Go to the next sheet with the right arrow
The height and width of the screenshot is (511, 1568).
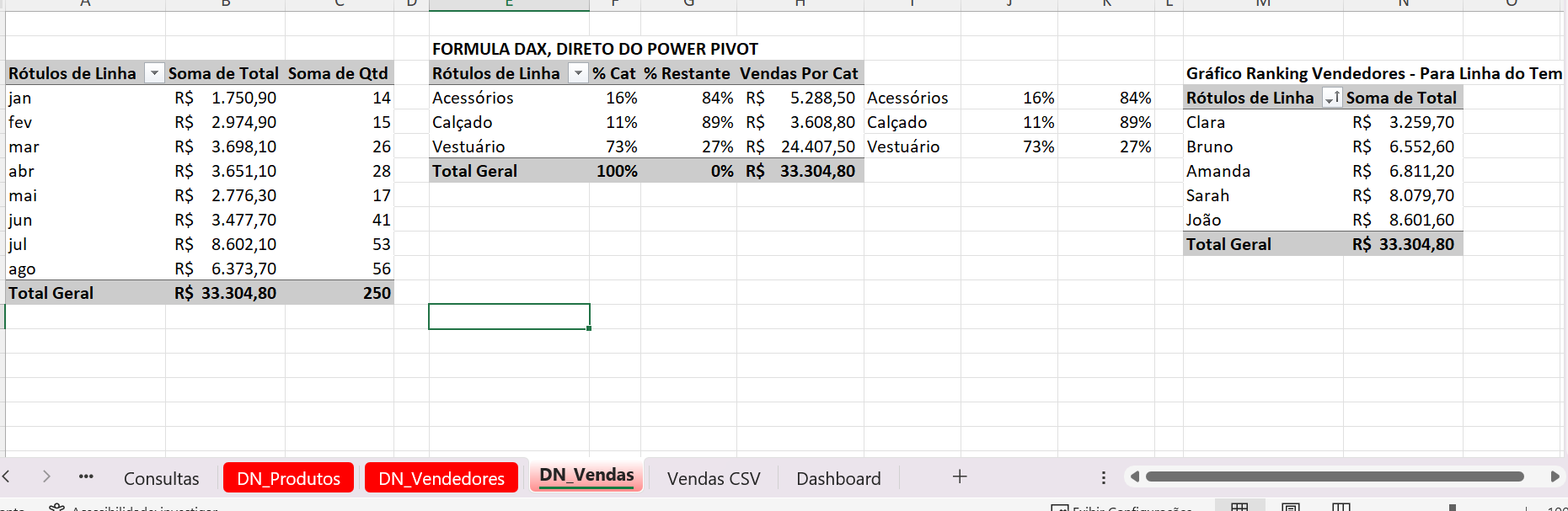(x=46, y=476)
